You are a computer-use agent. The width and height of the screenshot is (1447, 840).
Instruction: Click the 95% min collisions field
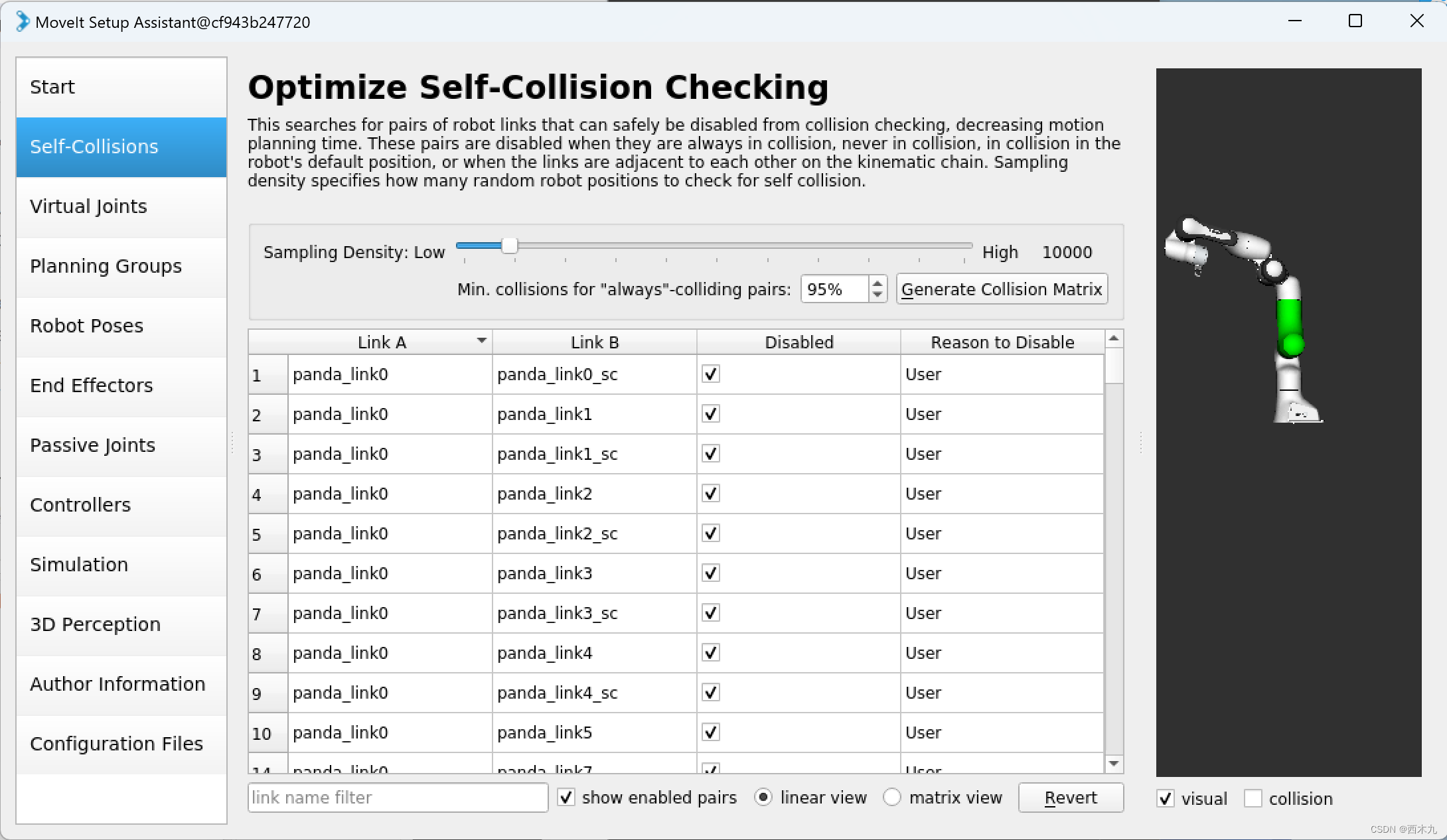coord(835,289)
